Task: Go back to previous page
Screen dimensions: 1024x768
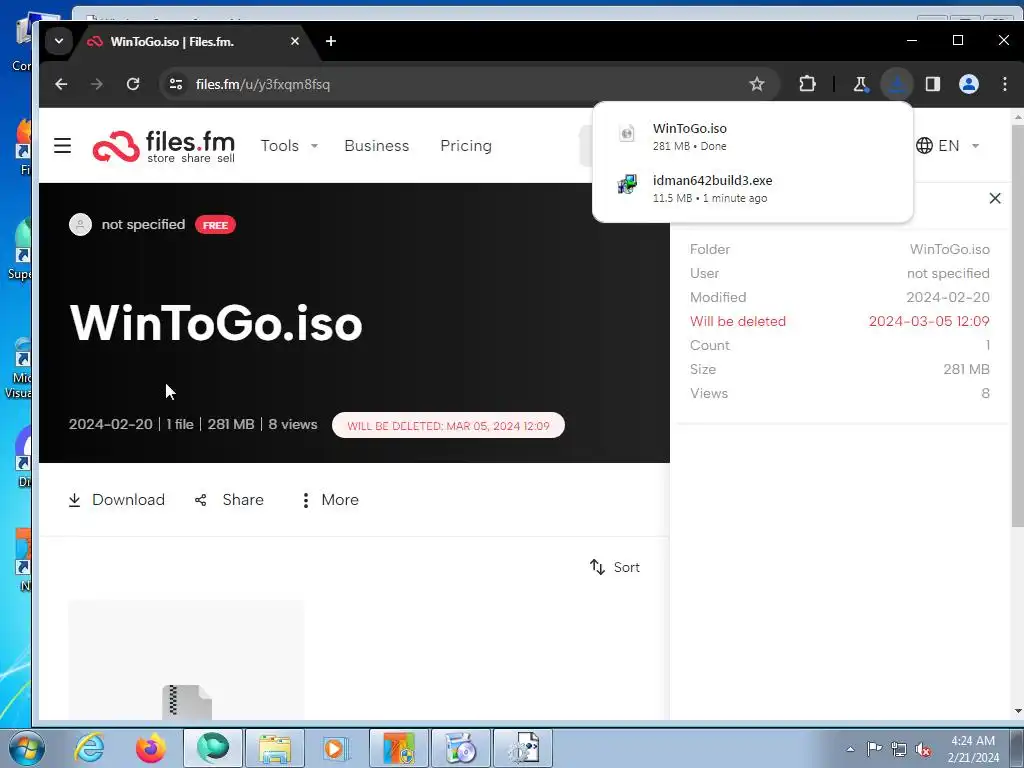Action: tap(61, 84)
